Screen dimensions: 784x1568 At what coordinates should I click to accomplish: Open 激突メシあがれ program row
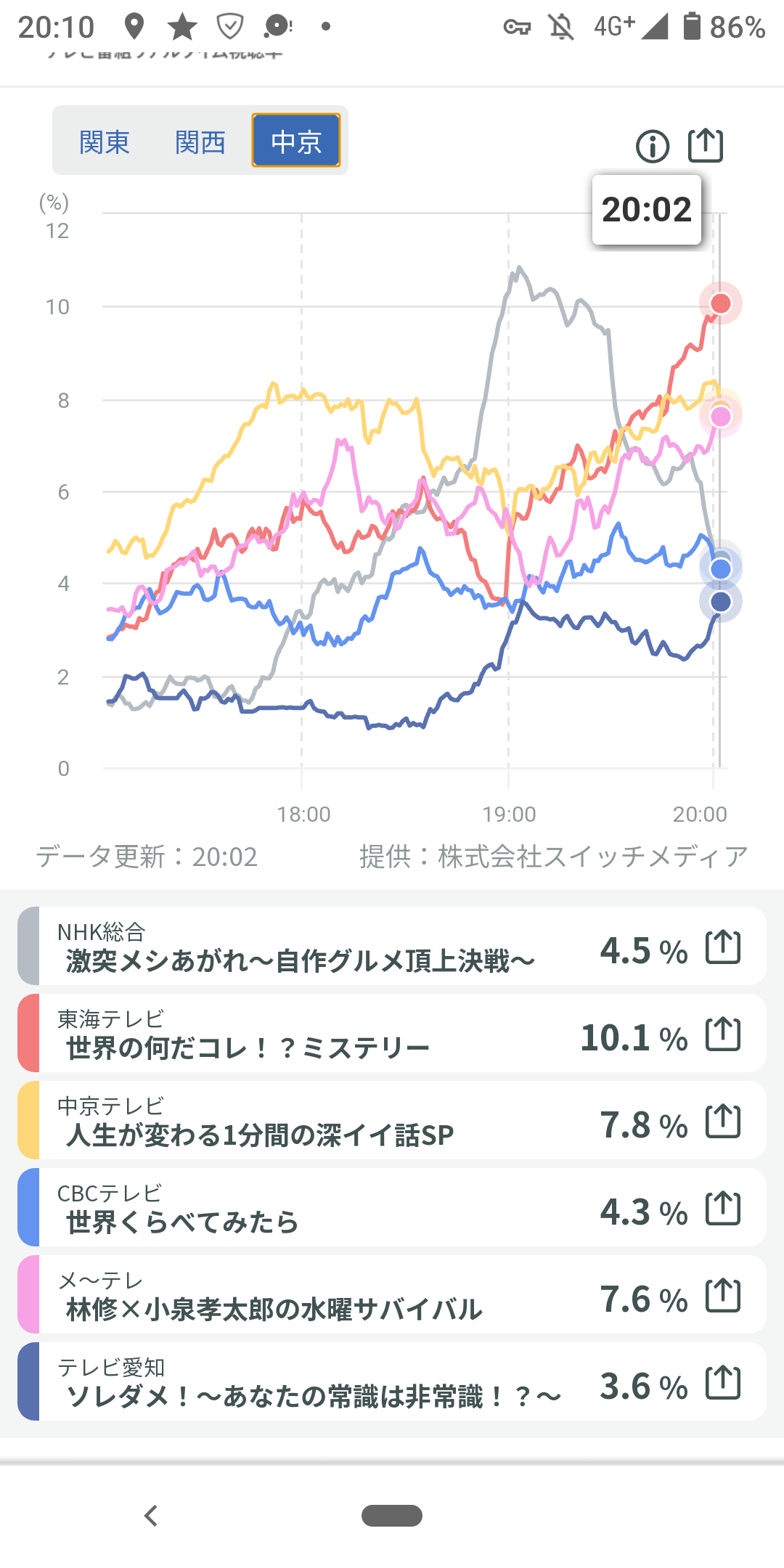pos(299,960)
